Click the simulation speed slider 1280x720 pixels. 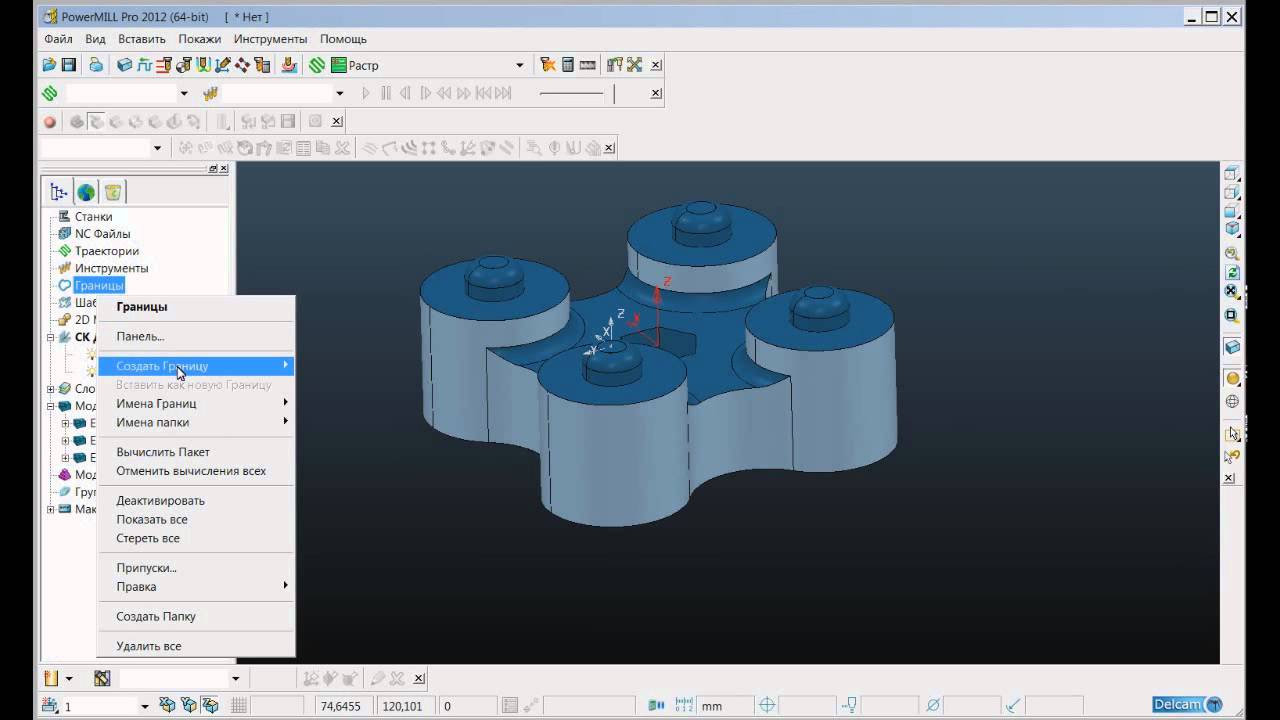(571, 94)
